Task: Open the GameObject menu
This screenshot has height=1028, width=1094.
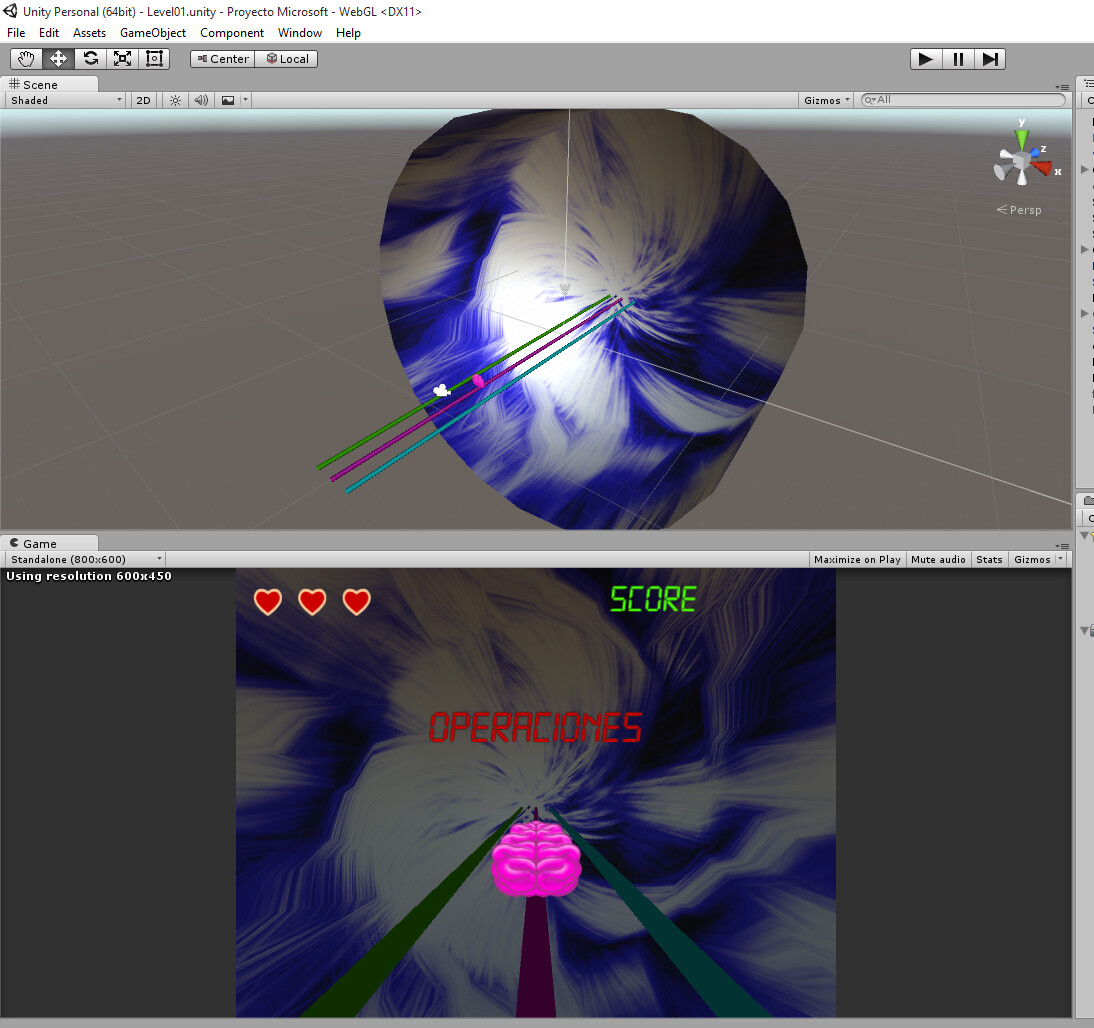Action: 152,32
